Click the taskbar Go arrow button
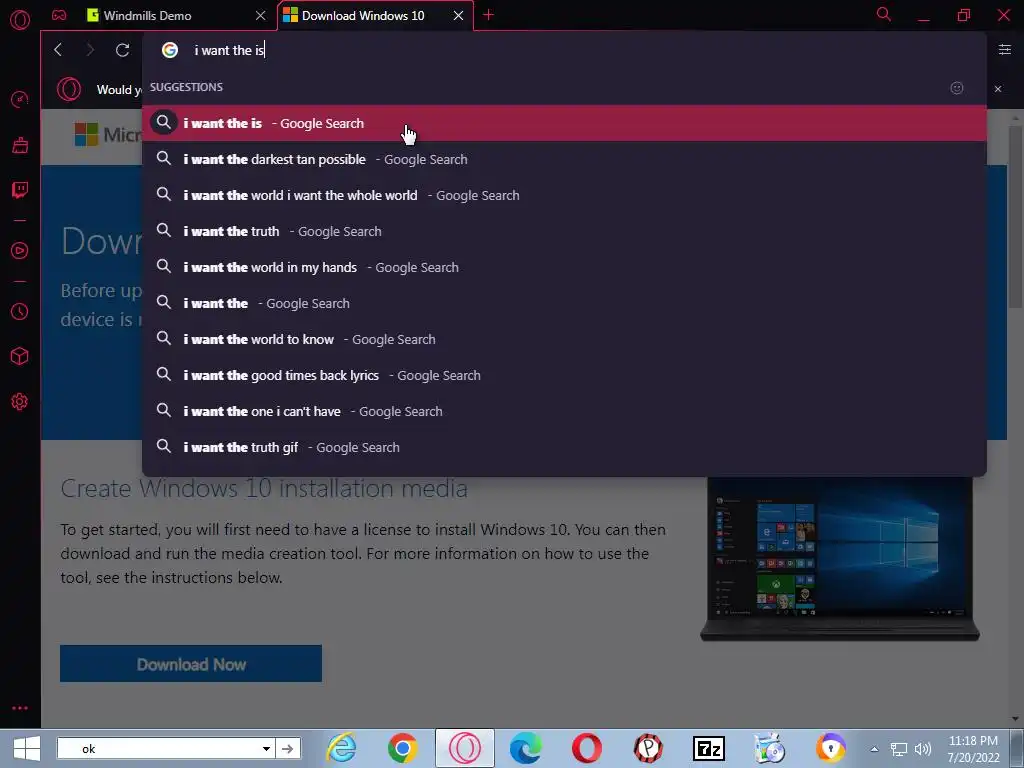Image resolution: width=1024 pixels, height=768 pixels. [287, 748]
